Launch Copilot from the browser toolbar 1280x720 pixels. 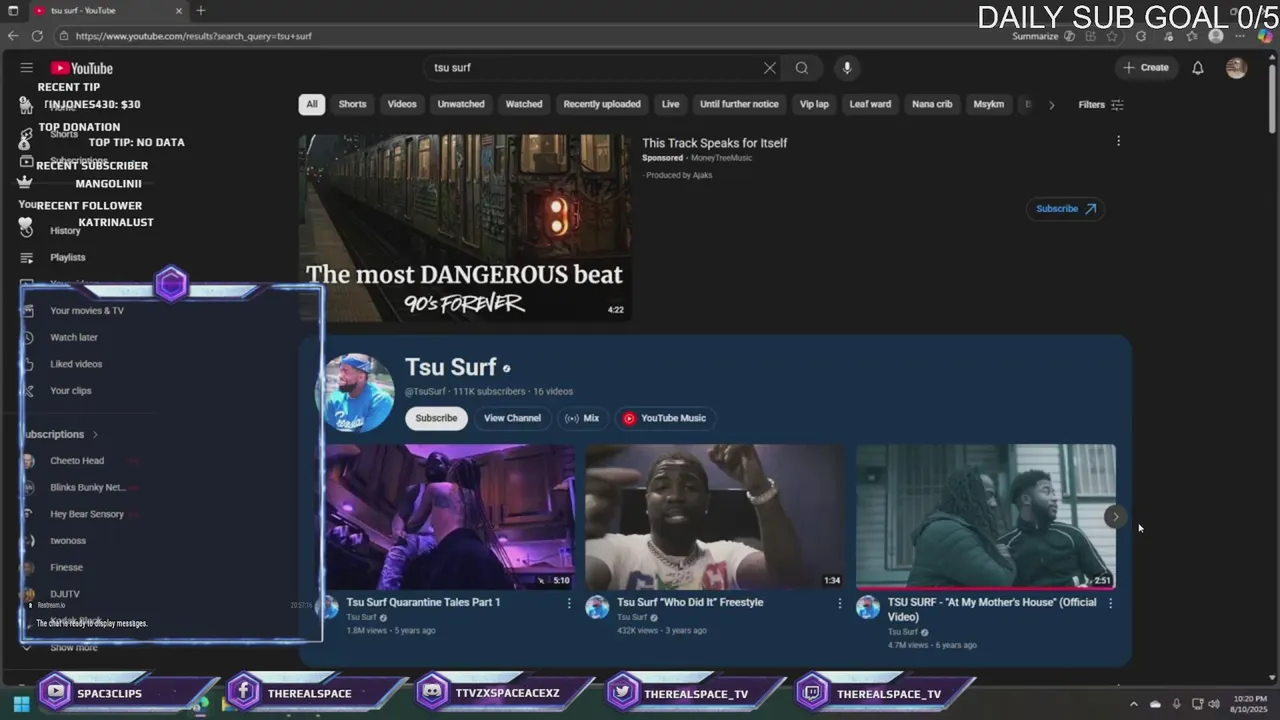(1265, 36)
